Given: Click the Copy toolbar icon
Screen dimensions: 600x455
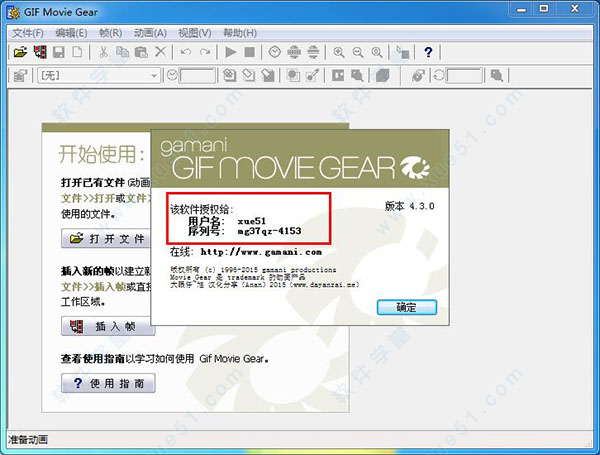Looking at the screenshot, I should [122, 52].
